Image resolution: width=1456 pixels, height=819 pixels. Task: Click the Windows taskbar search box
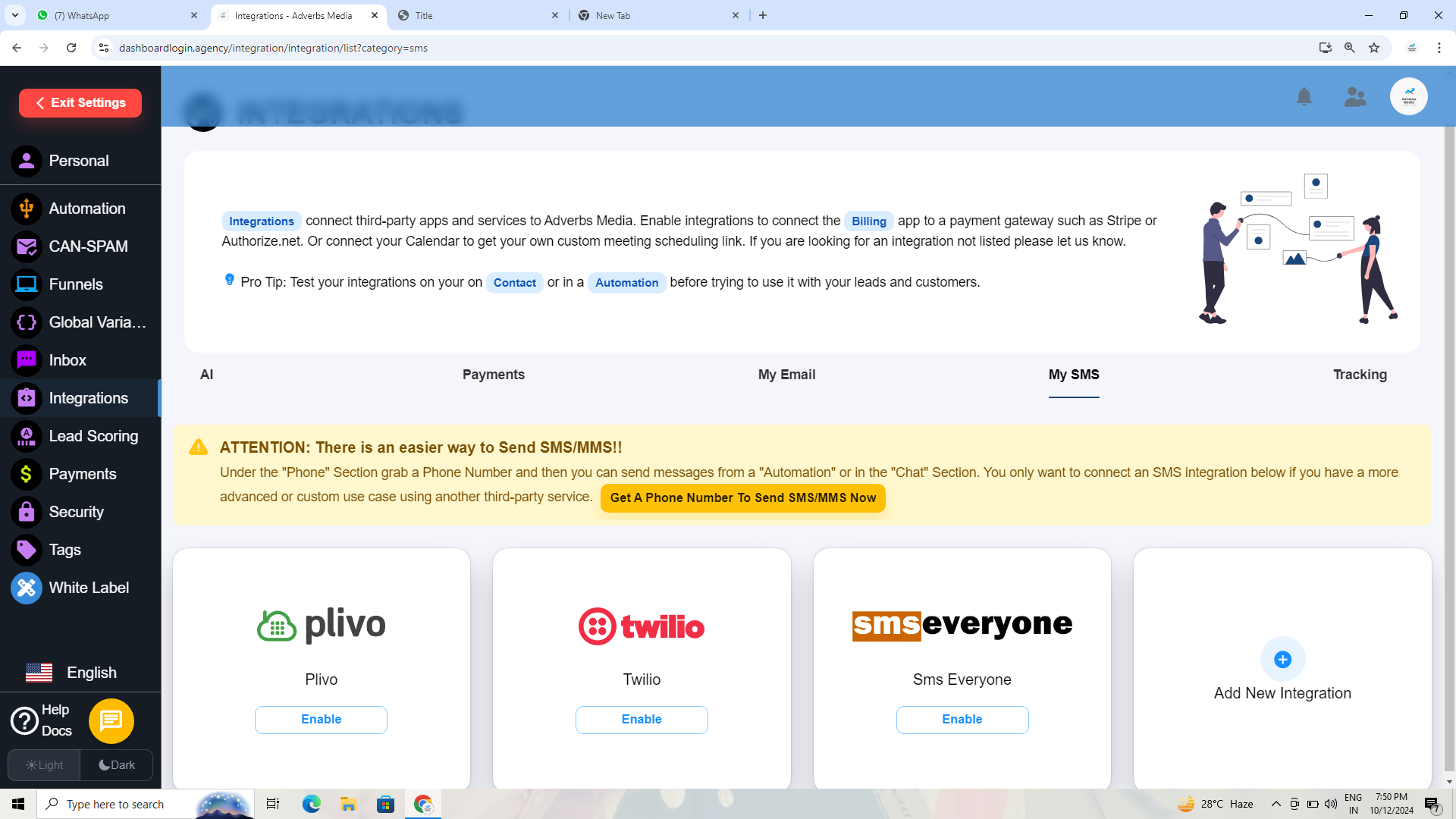coord(115,804)
